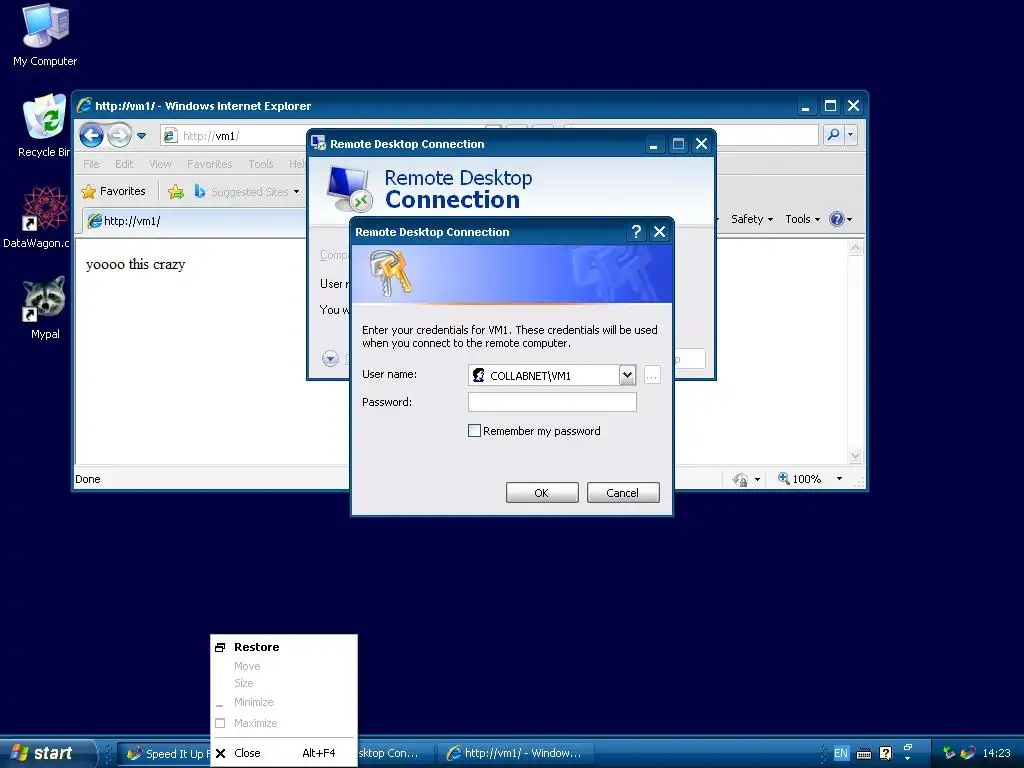Viewport: 1024px width, 768px height.
Task: Open the Safety dropdown in IE command bar
Action: coord(752,219)
